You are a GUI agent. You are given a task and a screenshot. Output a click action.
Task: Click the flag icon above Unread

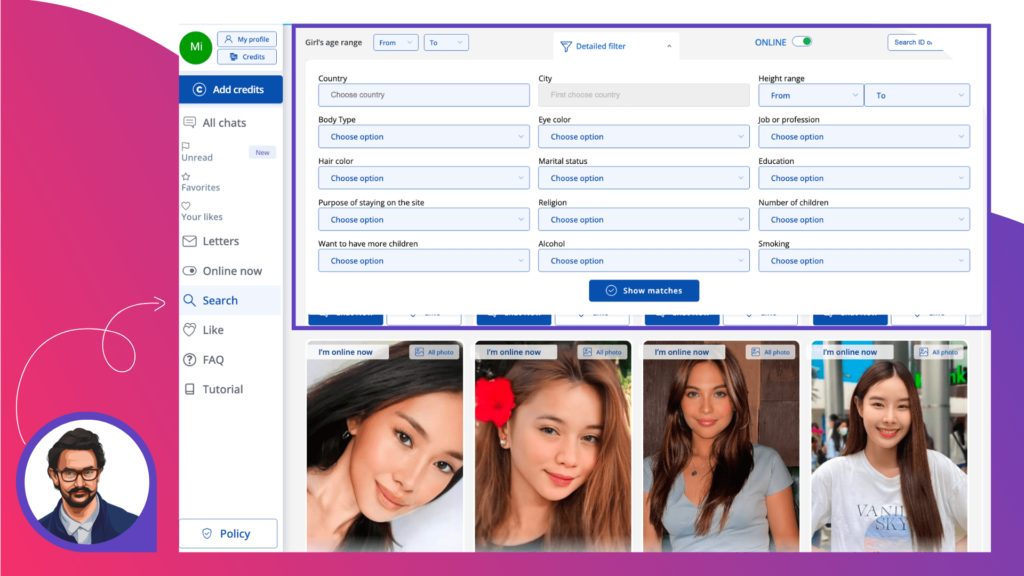coord(186,146)
